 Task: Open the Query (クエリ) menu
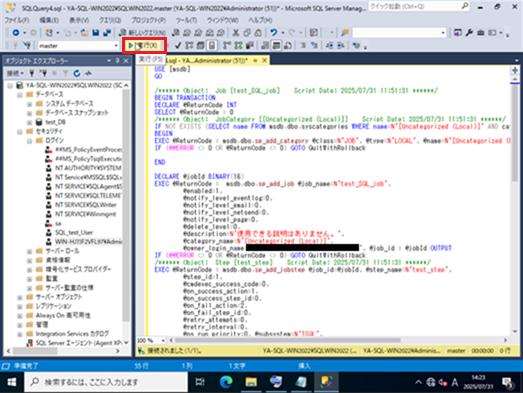(x=110, y=20)
